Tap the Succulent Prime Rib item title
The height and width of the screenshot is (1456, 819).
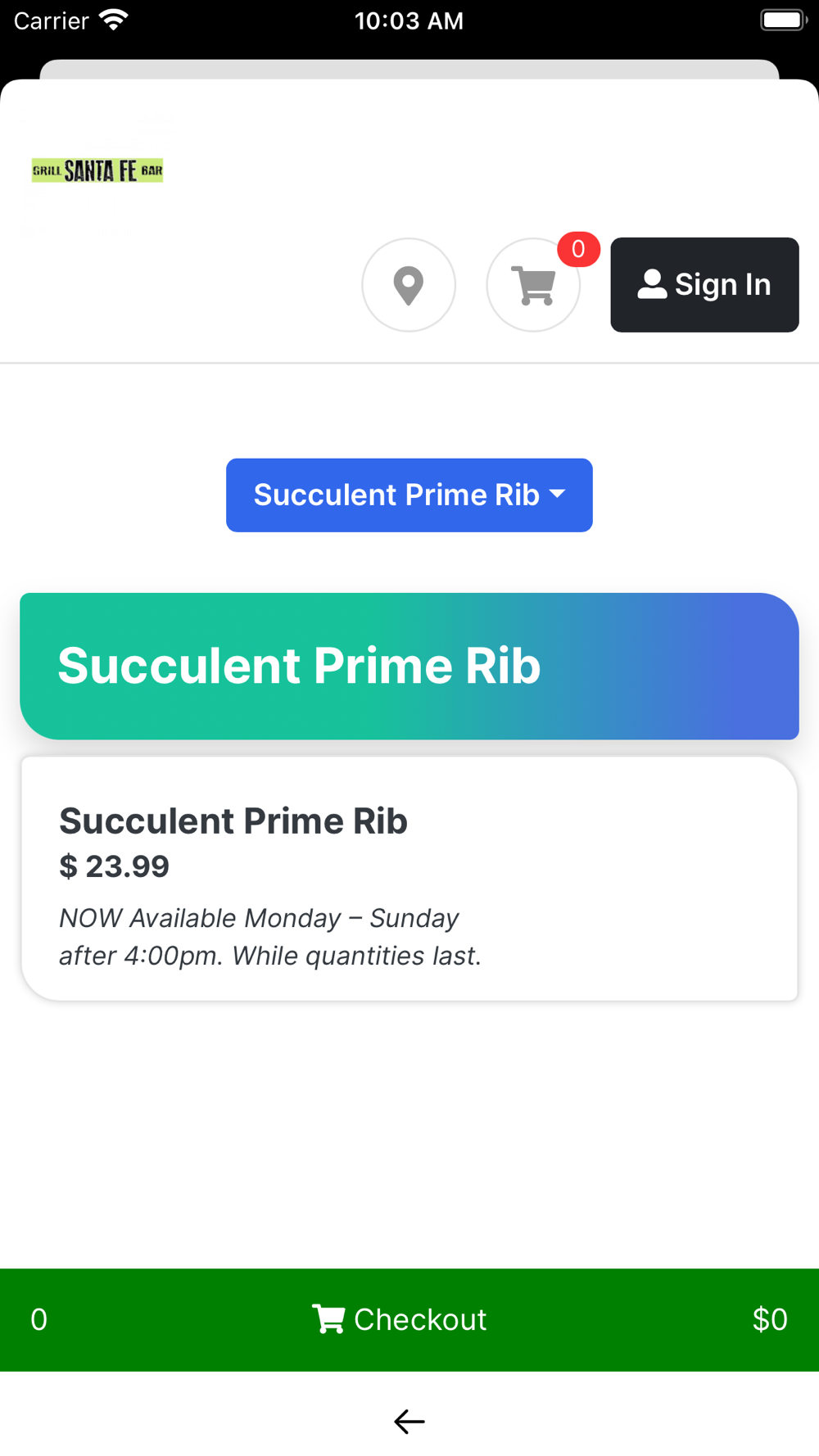pyautogui.click(x=233, y=821)
